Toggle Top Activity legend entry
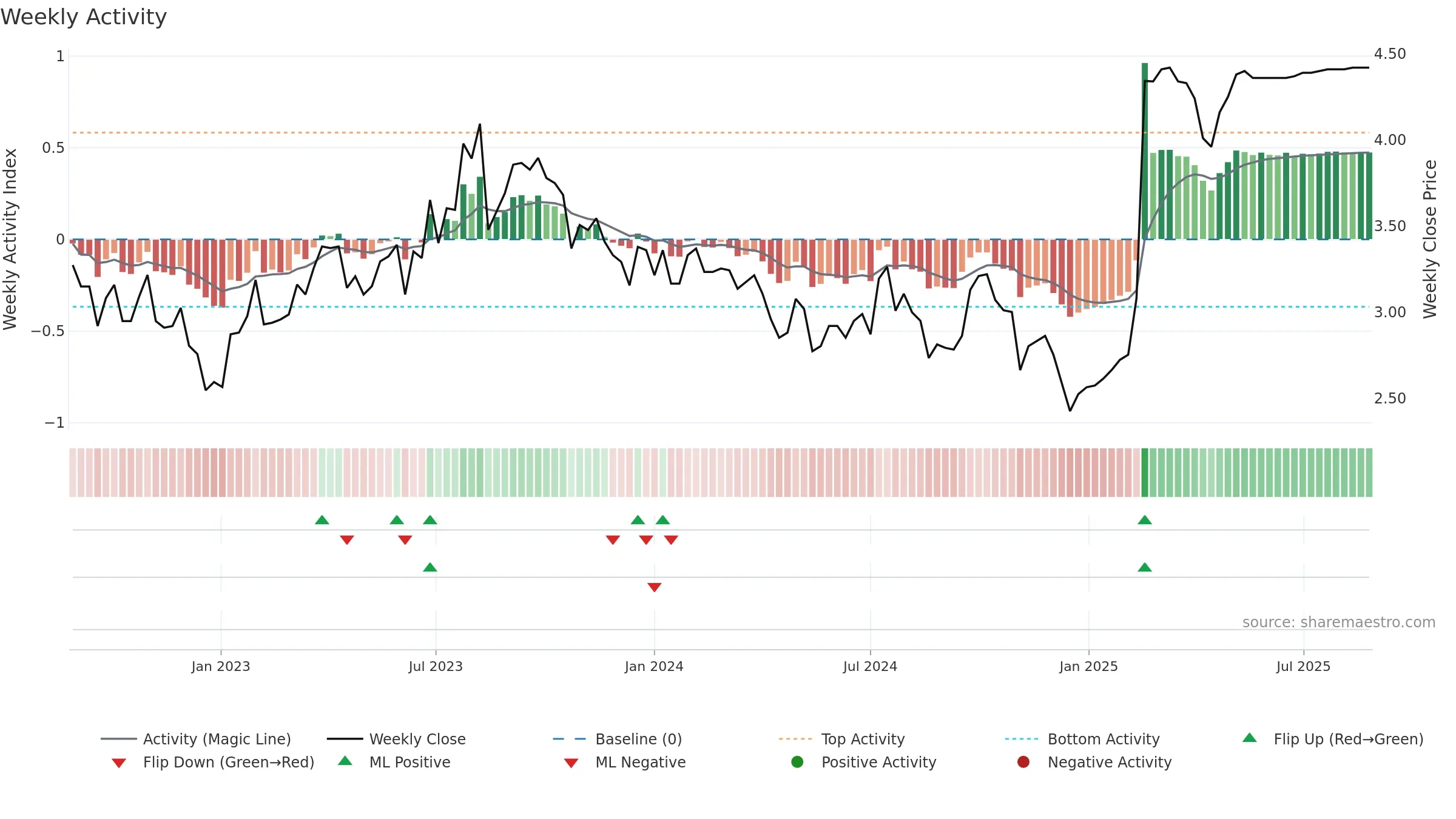1456x819 pixels. pos(842,739)
